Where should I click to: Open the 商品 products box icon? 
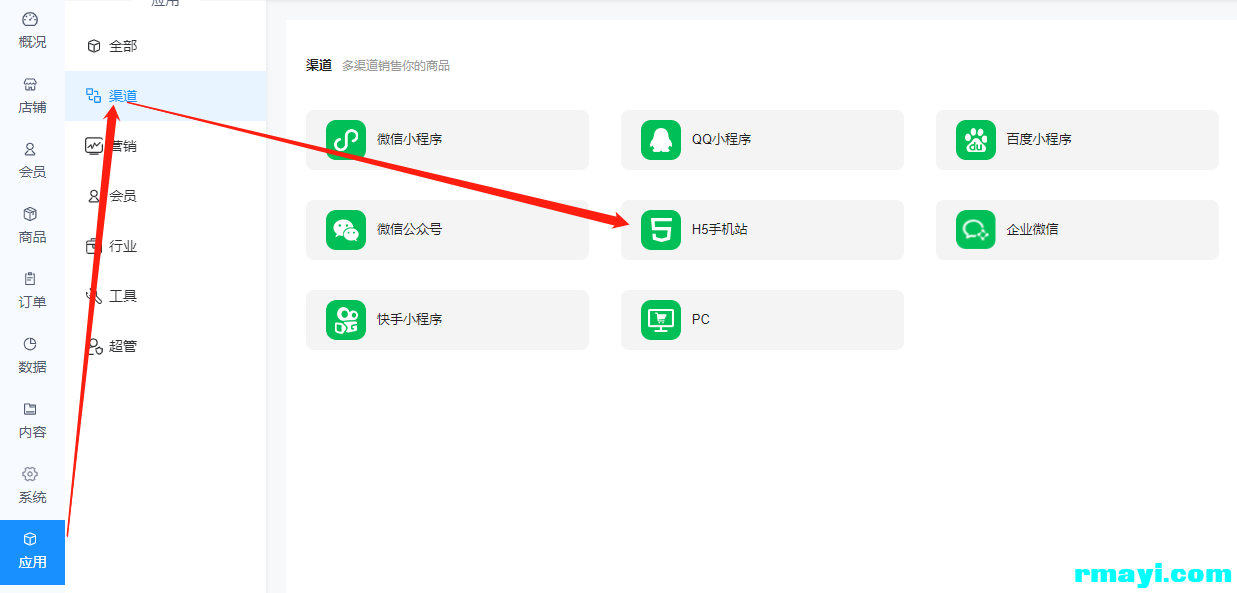click(30, 214)
